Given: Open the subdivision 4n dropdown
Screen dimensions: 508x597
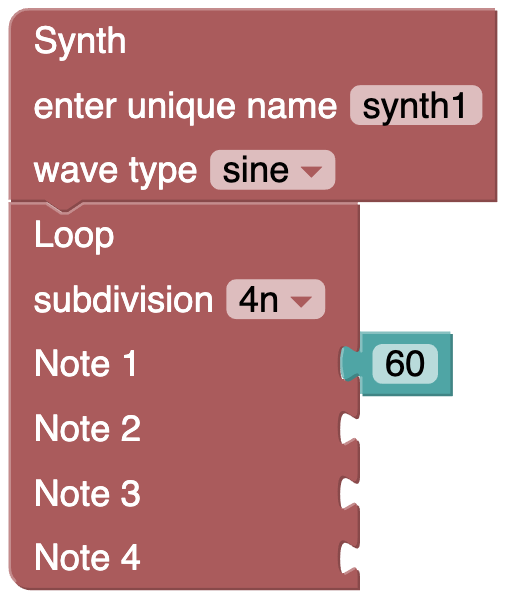Looking at the screenshot, I should (x=275, y=299).
